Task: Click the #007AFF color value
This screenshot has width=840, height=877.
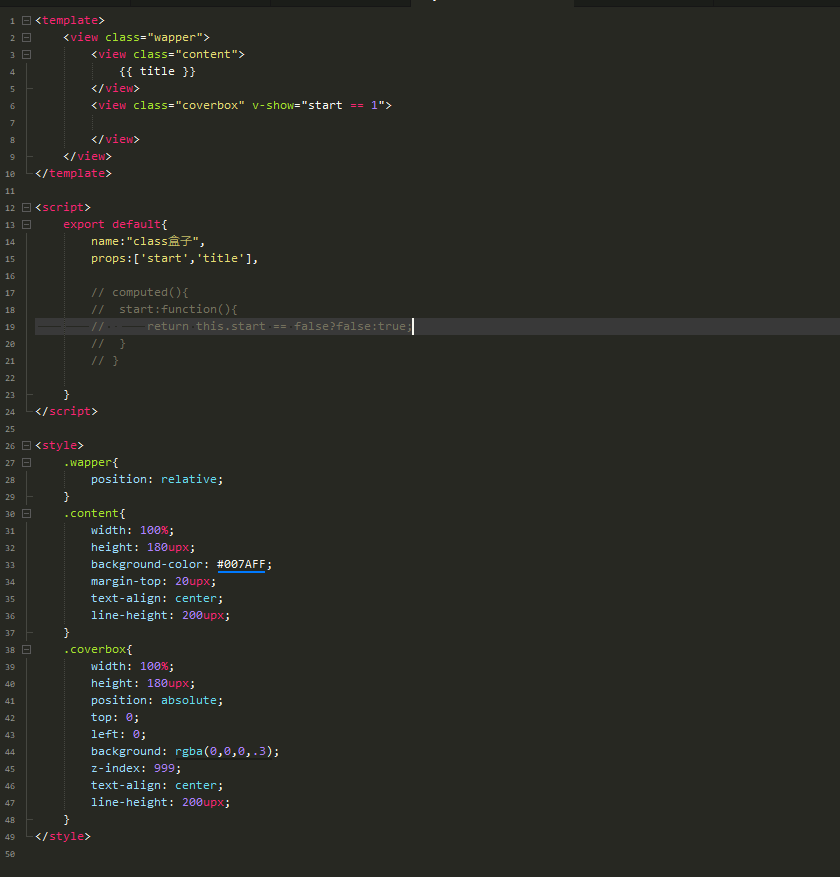Action: coord(241,564)
